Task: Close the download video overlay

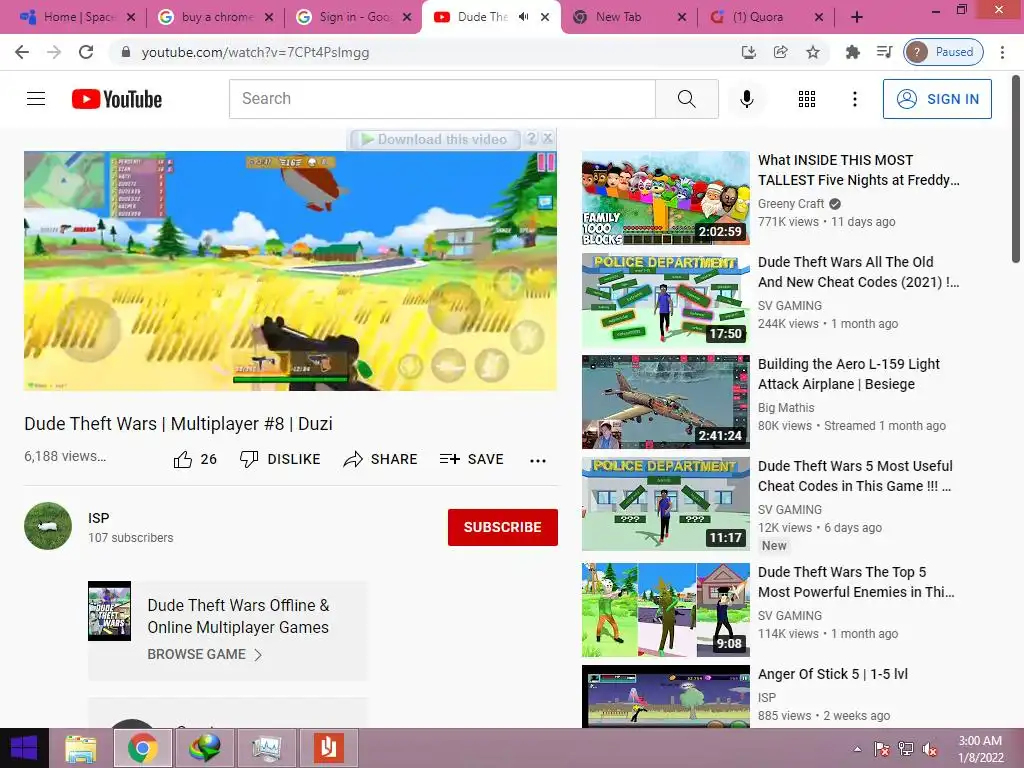Action: click(548, 138)
